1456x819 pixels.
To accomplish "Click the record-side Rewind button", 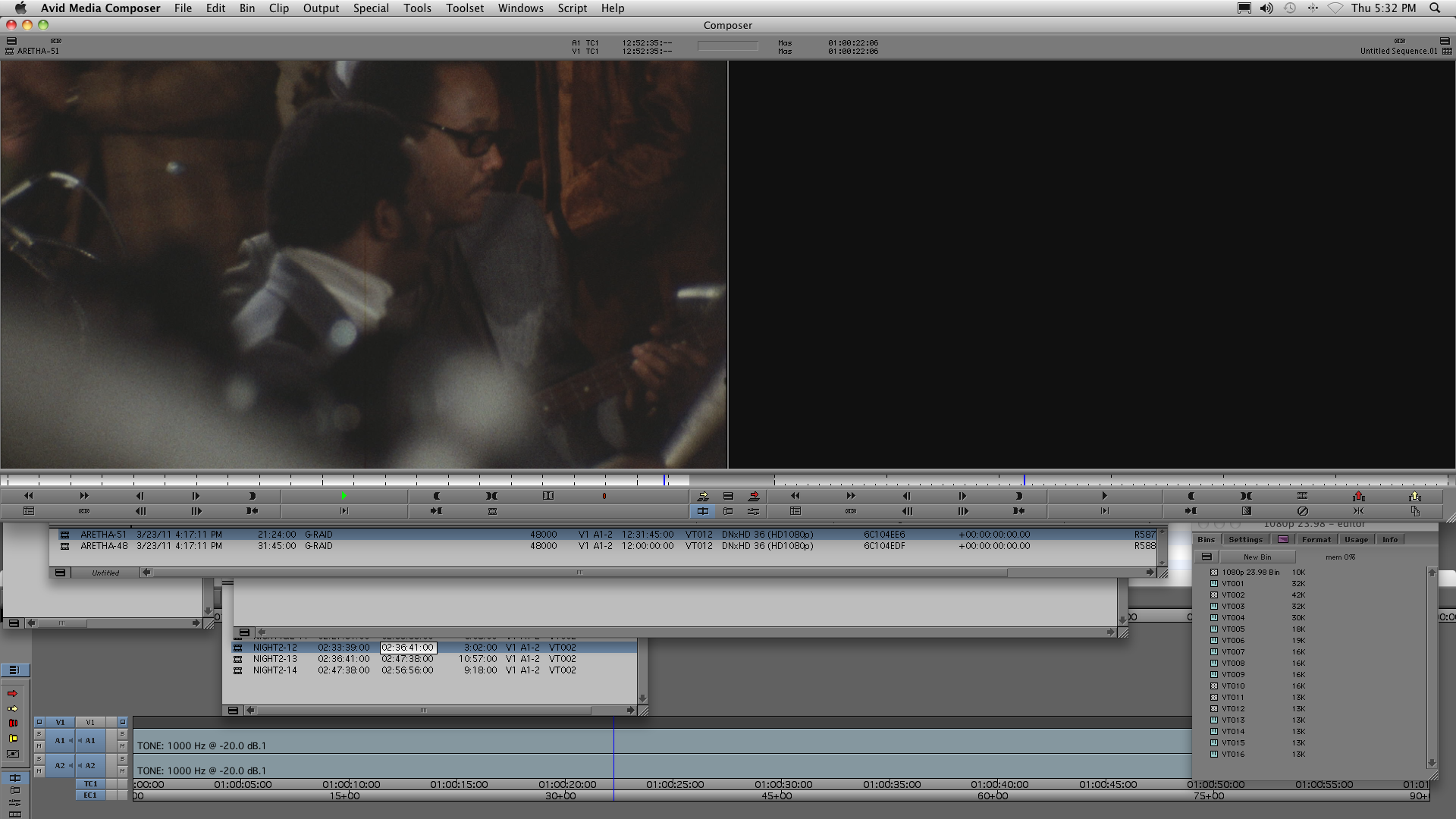I will point(795,496).
